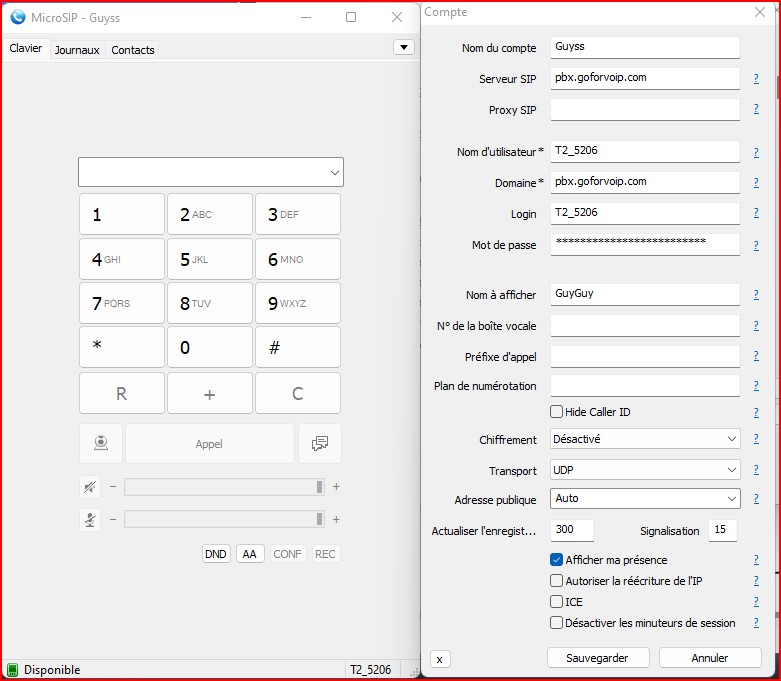This screenshot has height=681, width=781.
Task: Click the Proxy SIP field
Action: (x=645, y=109)
